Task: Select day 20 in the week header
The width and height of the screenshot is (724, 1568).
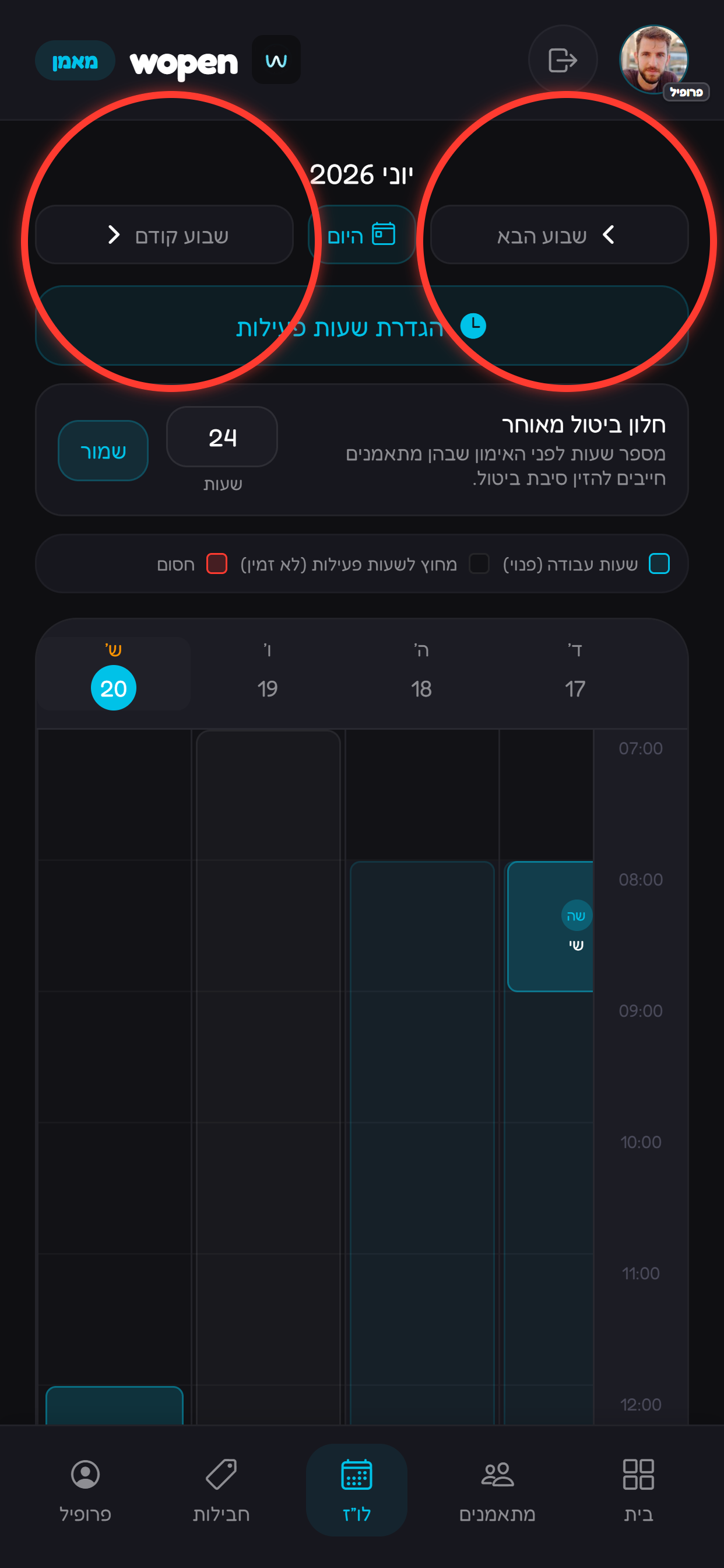Action: coord(113,688)
